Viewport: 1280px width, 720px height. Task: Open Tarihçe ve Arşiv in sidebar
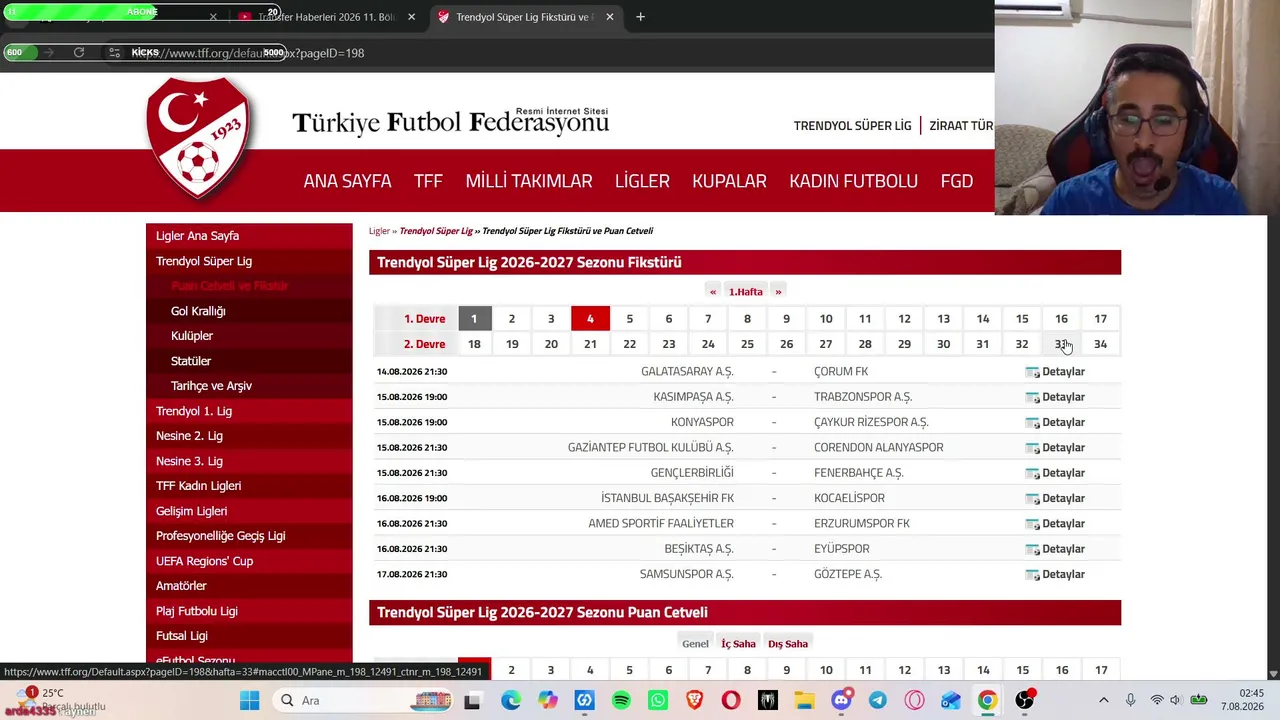click(249, 386)
